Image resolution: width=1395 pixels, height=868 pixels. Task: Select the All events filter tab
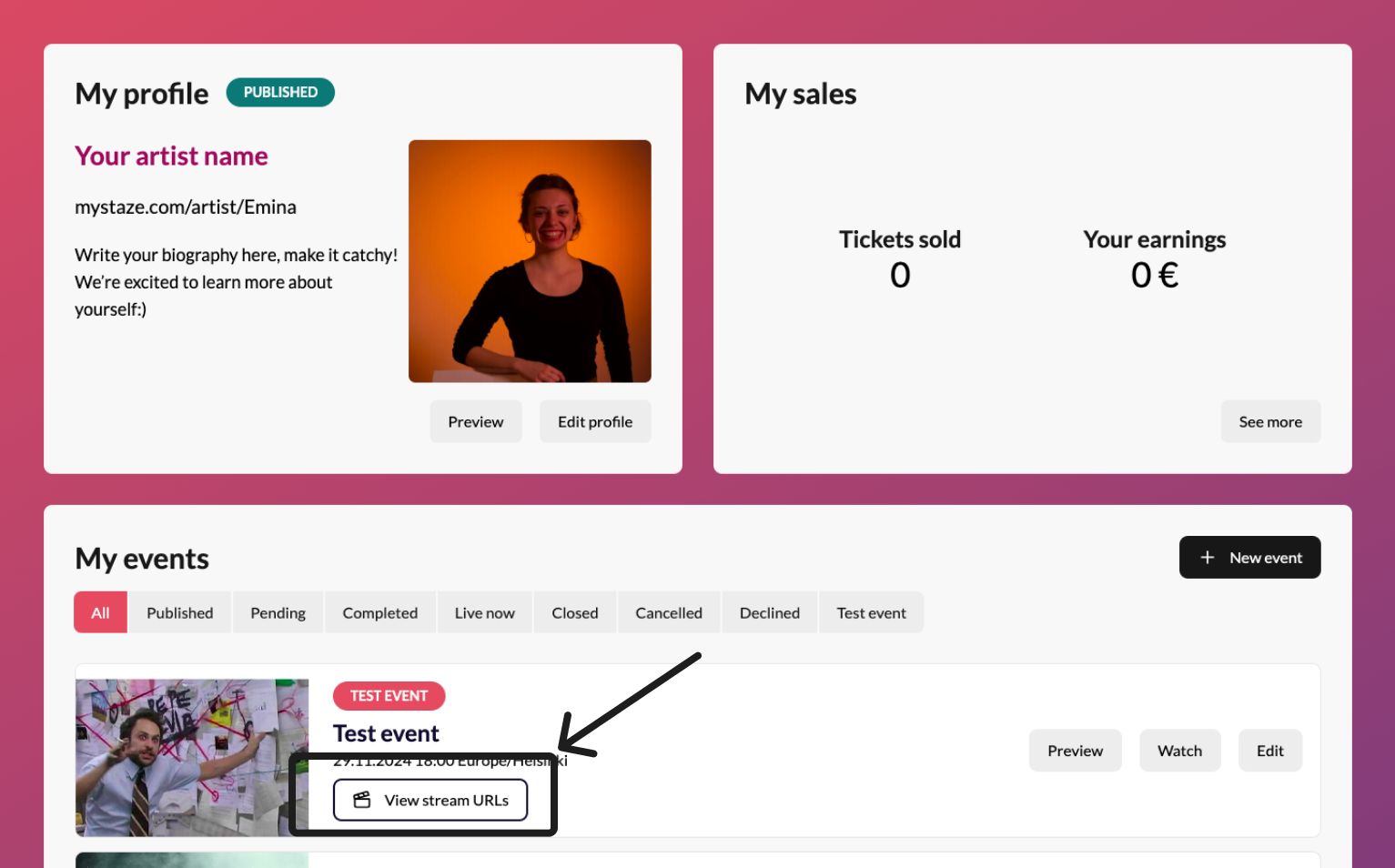click(x=100, y=613)
